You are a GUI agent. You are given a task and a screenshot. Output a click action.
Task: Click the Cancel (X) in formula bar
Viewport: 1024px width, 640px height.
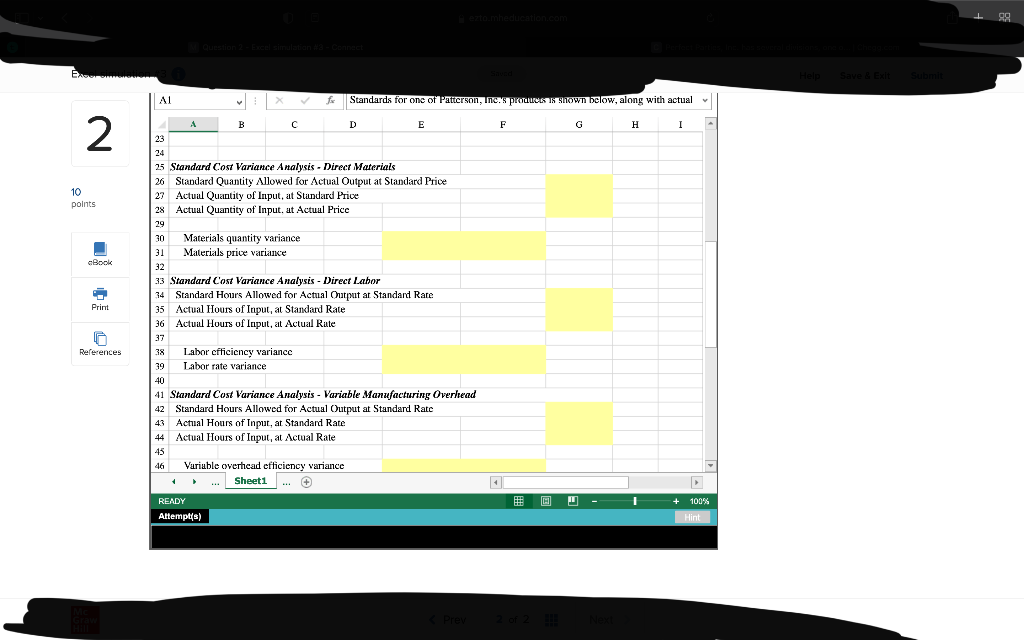click(x=279, y=100)
